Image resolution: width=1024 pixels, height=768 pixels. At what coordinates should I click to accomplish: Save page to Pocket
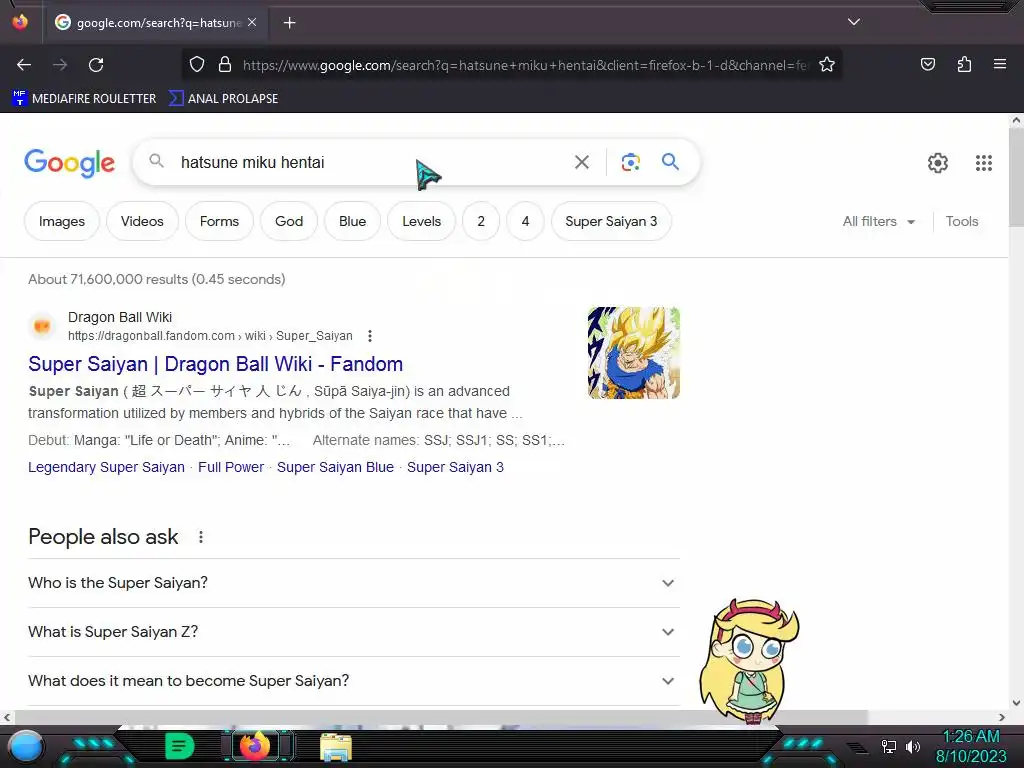coord(927,65)
